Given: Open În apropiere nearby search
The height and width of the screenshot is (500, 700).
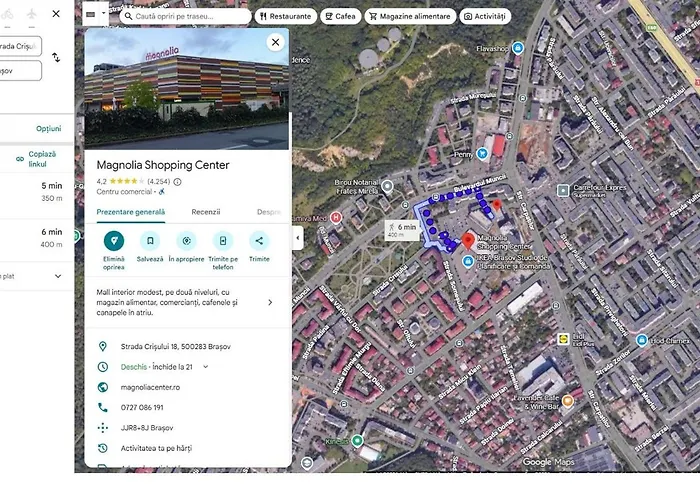Looking at the screenshot, I should pos(186,241).
